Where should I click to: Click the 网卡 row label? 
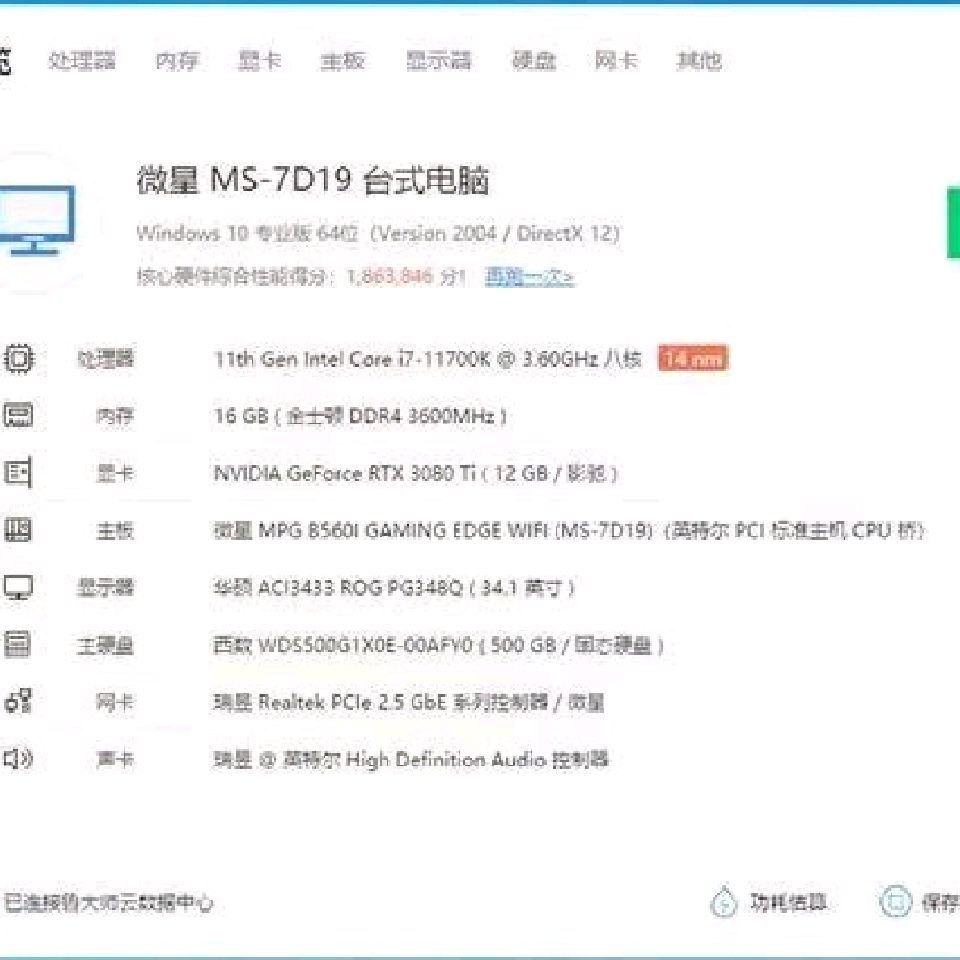pyautogui.click(x=114, y=702)
